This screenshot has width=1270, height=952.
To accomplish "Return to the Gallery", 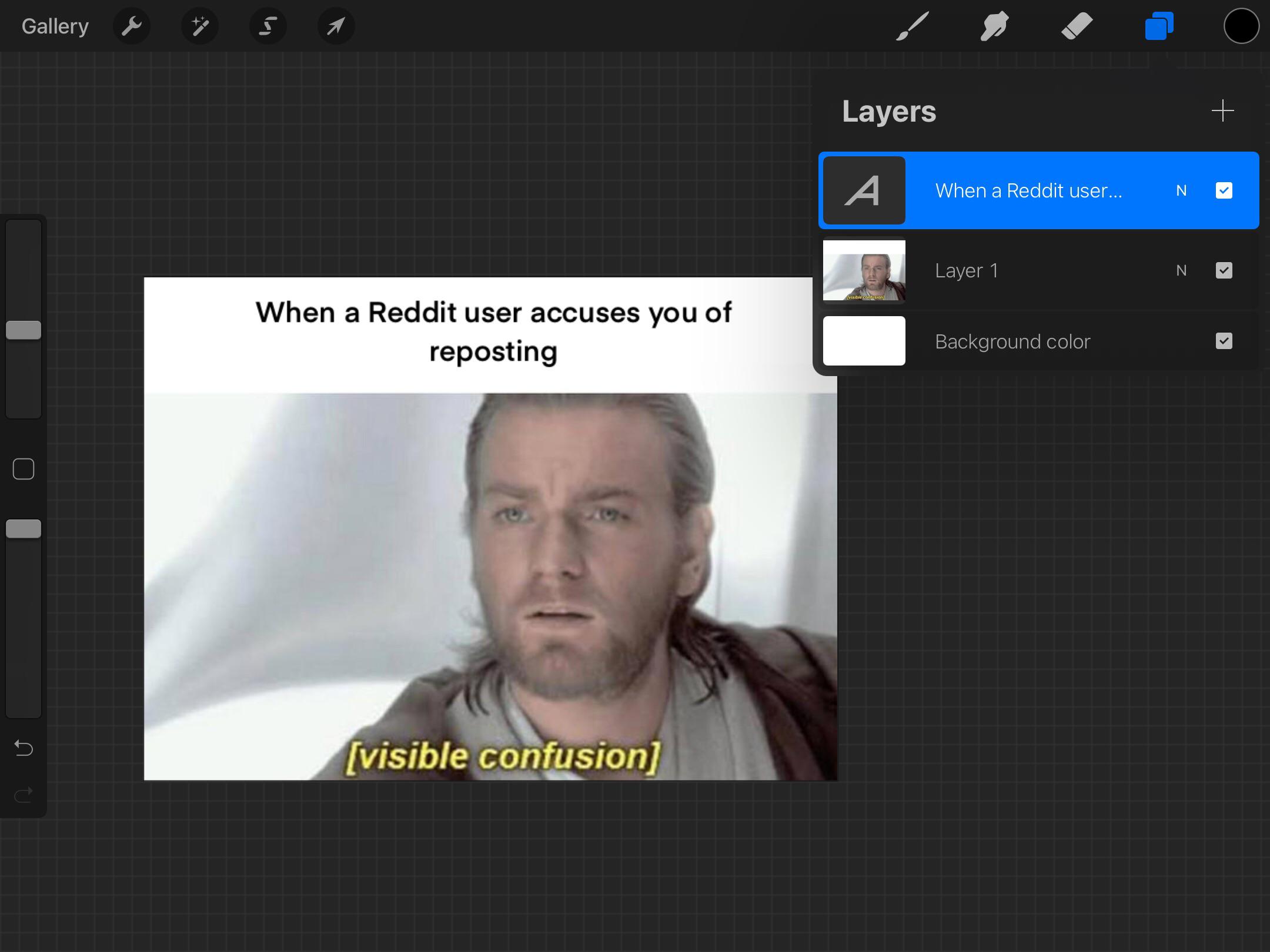I will tap(55, 26).
